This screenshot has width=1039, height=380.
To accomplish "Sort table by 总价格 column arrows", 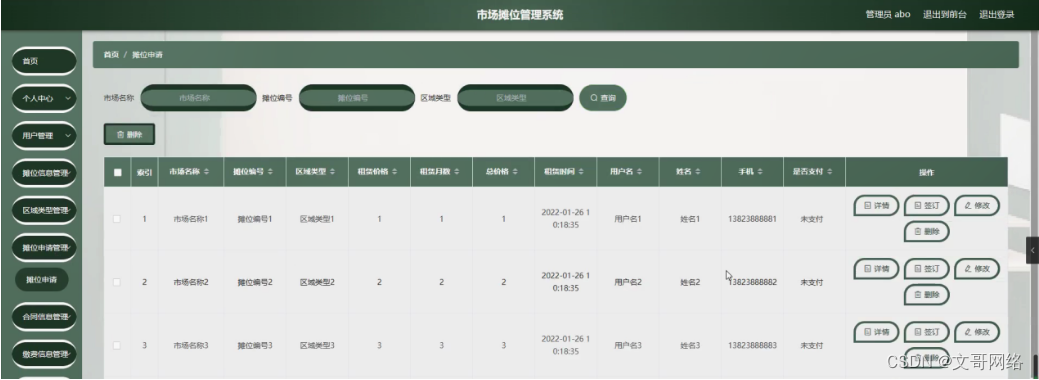I will pyautogui.click(x=515, y=172).
